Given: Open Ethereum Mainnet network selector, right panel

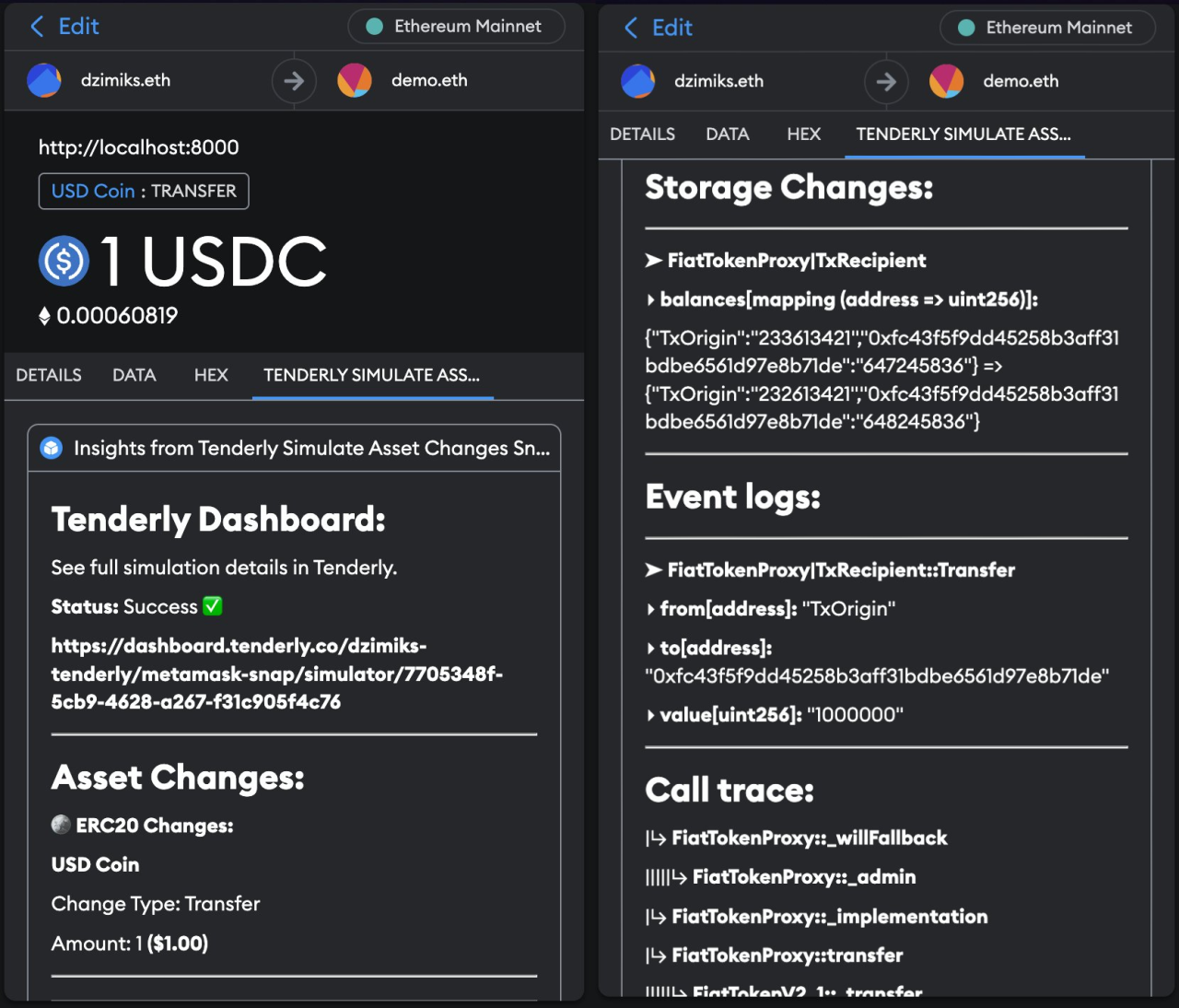Looking at the screenshot, I should (x=1048, y=28).
